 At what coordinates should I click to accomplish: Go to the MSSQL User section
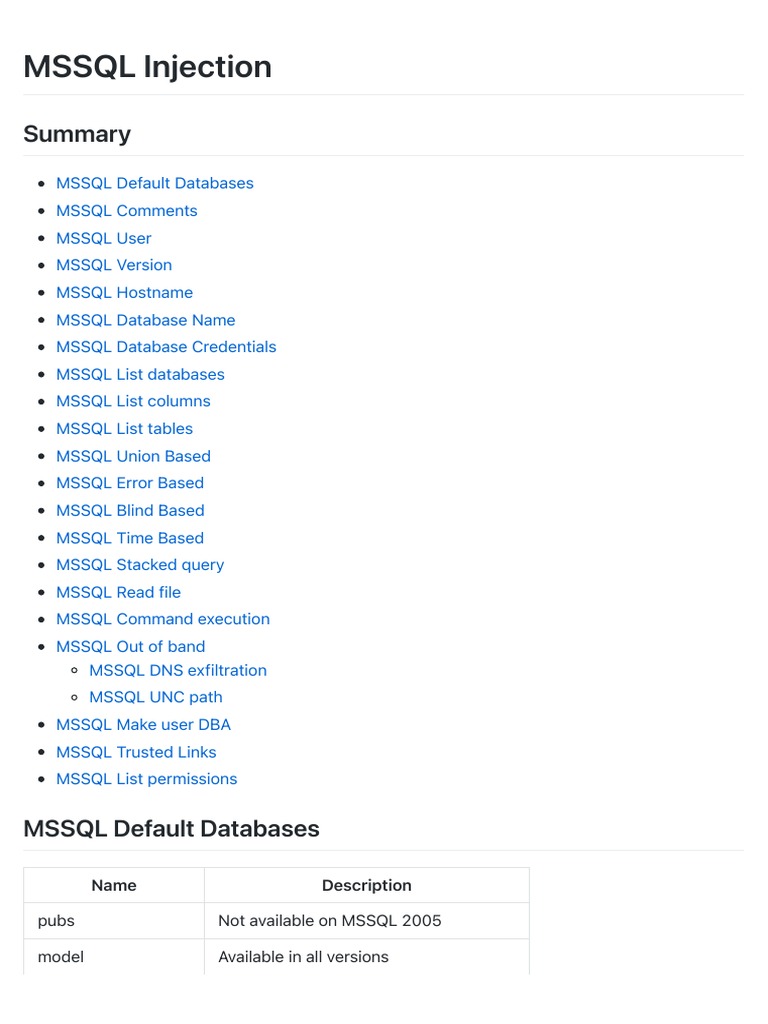click(x=104, y=238)
